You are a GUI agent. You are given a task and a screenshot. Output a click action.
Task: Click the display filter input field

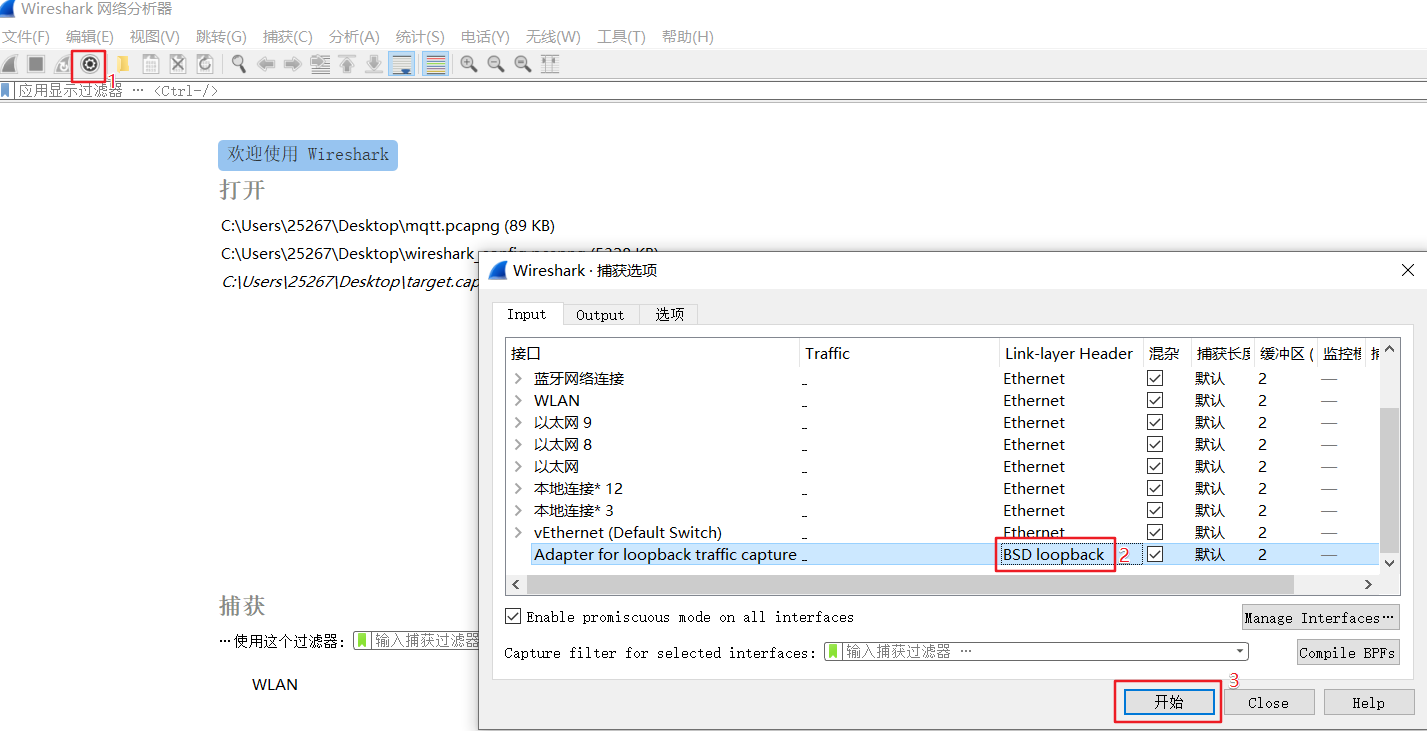coord(200,90)
